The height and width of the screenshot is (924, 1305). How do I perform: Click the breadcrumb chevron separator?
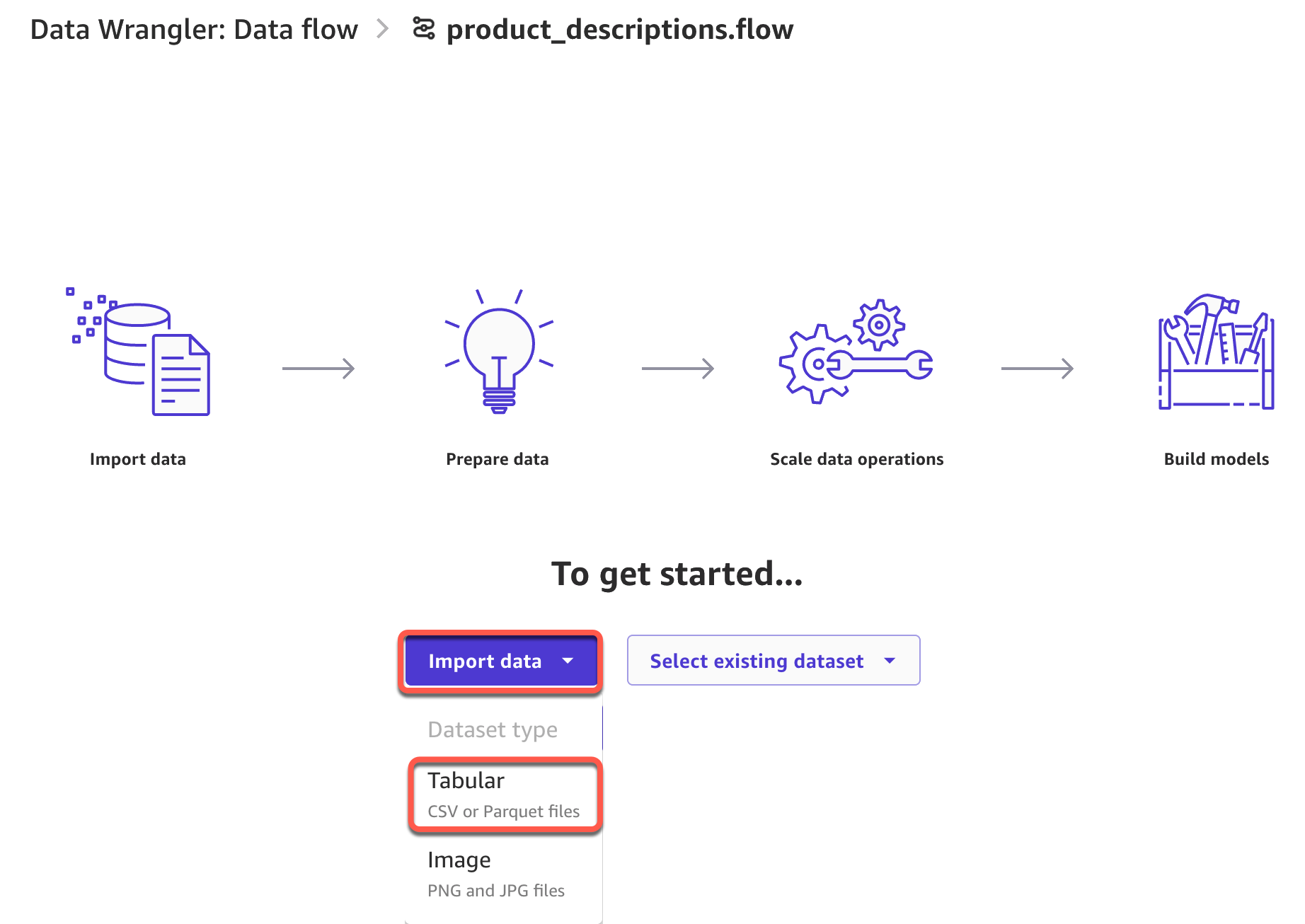click(383, 29)
